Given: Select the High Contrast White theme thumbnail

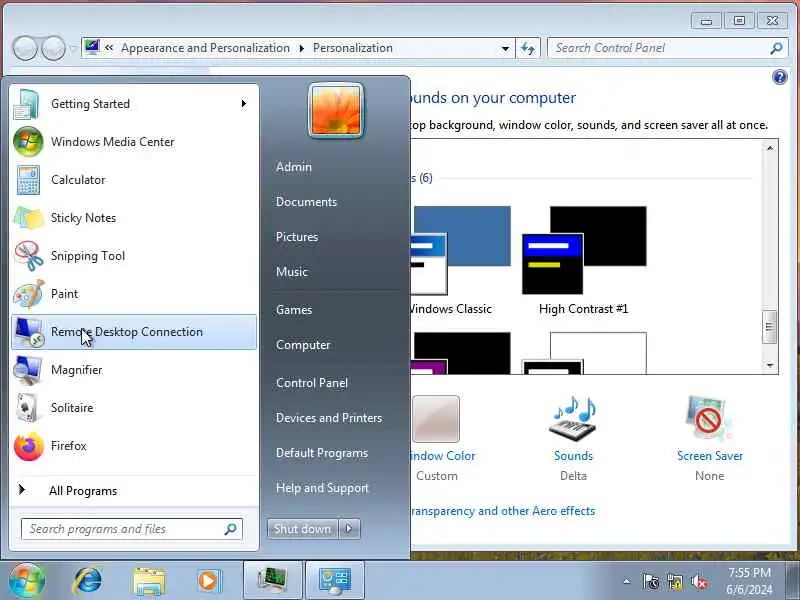Looking at the screenshot, I should tap(584, 353).
